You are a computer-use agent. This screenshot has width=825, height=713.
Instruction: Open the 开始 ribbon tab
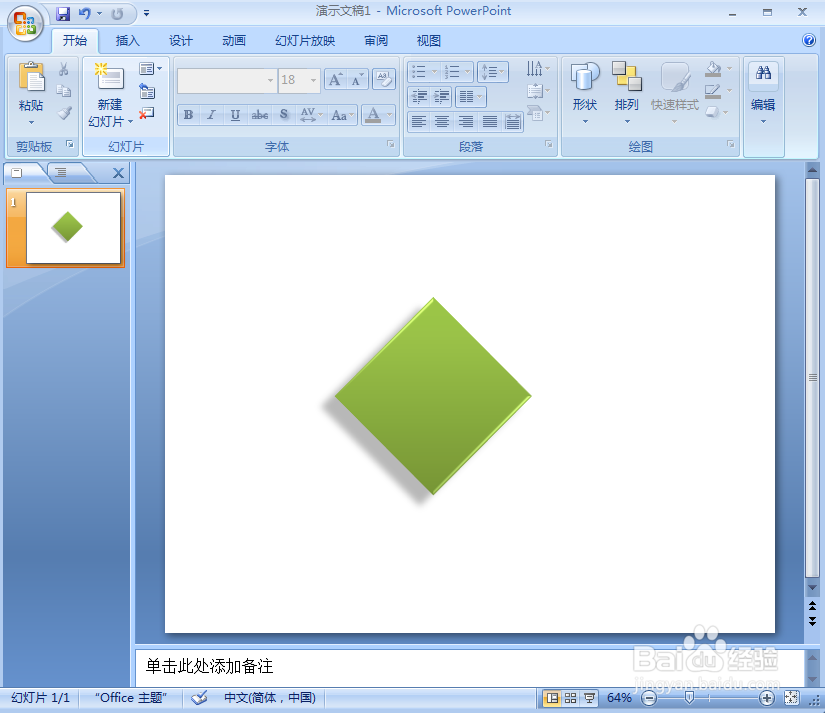click(x=75, y=41)
